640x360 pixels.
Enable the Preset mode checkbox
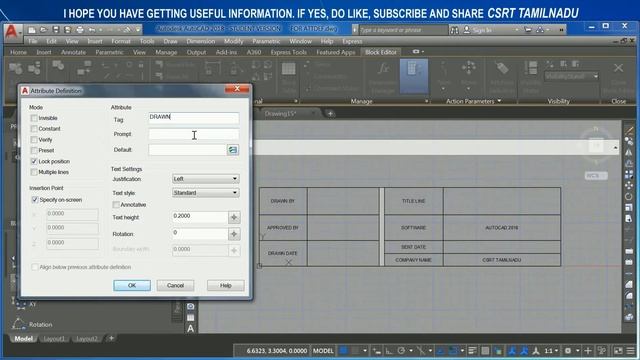[x=34, y=150]
